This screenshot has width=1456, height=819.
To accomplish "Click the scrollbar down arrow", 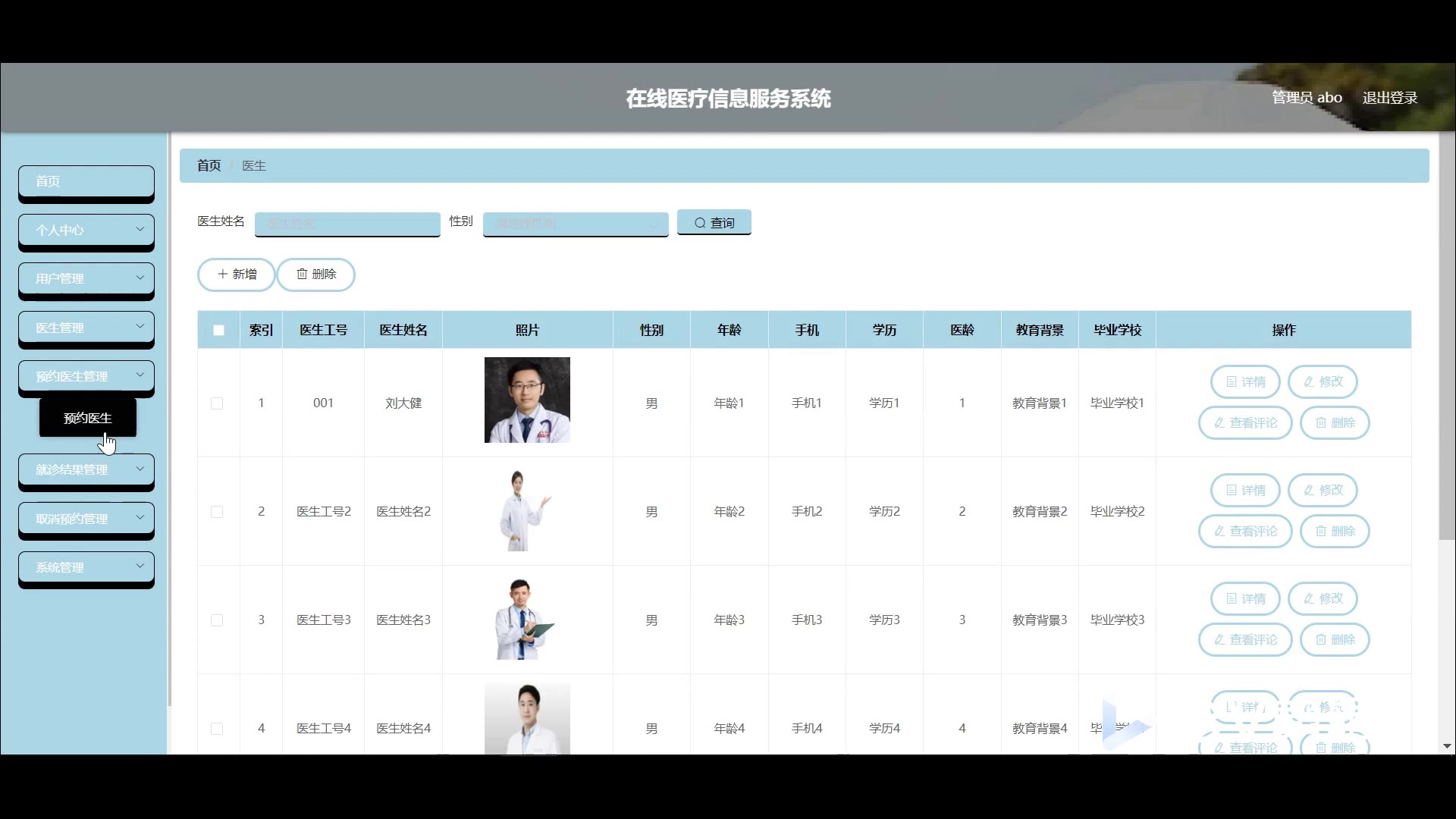I will click(1447, 746).
